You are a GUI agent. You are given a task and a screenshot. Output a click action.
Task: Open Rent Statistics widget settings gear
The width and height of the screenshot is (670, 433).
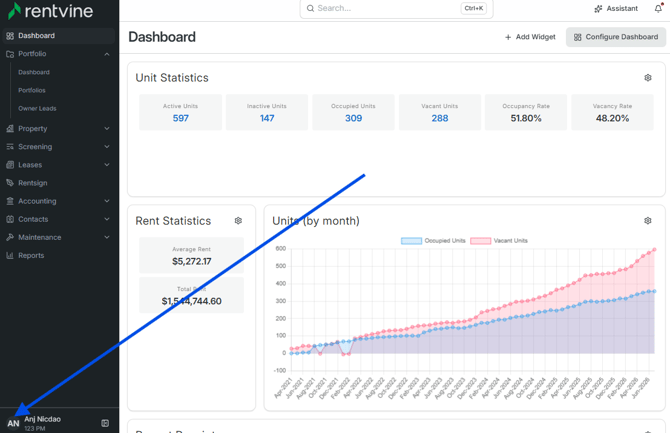tap(238, 221)
